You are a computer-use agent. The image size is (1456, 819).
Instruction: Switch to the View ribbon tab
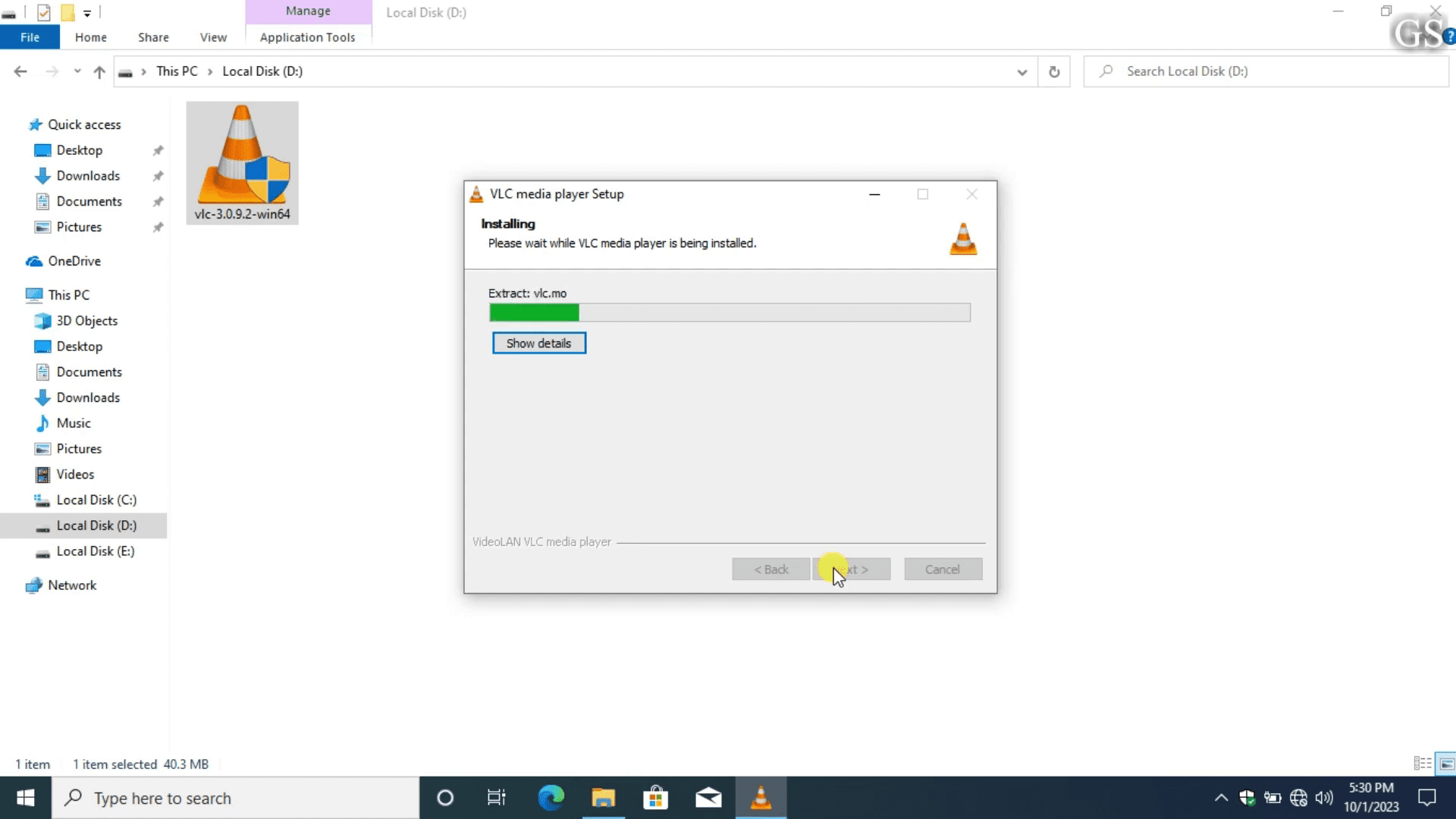(213, 37)
